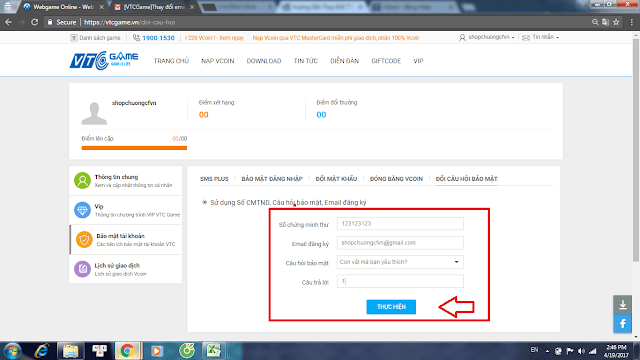Open Windows Start button

[12, 351]
